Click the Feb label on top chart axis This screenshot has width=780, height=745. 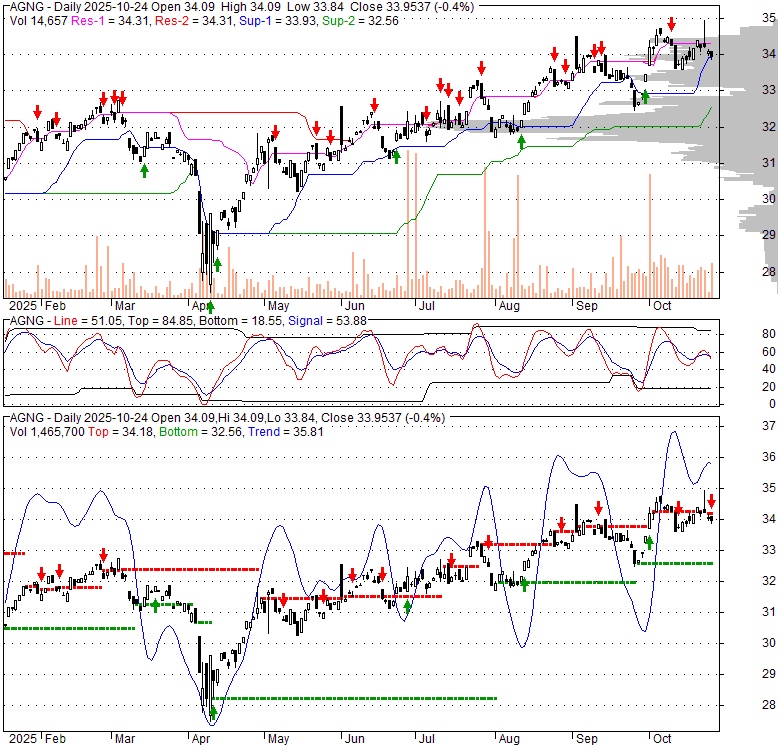coord(55,306)
